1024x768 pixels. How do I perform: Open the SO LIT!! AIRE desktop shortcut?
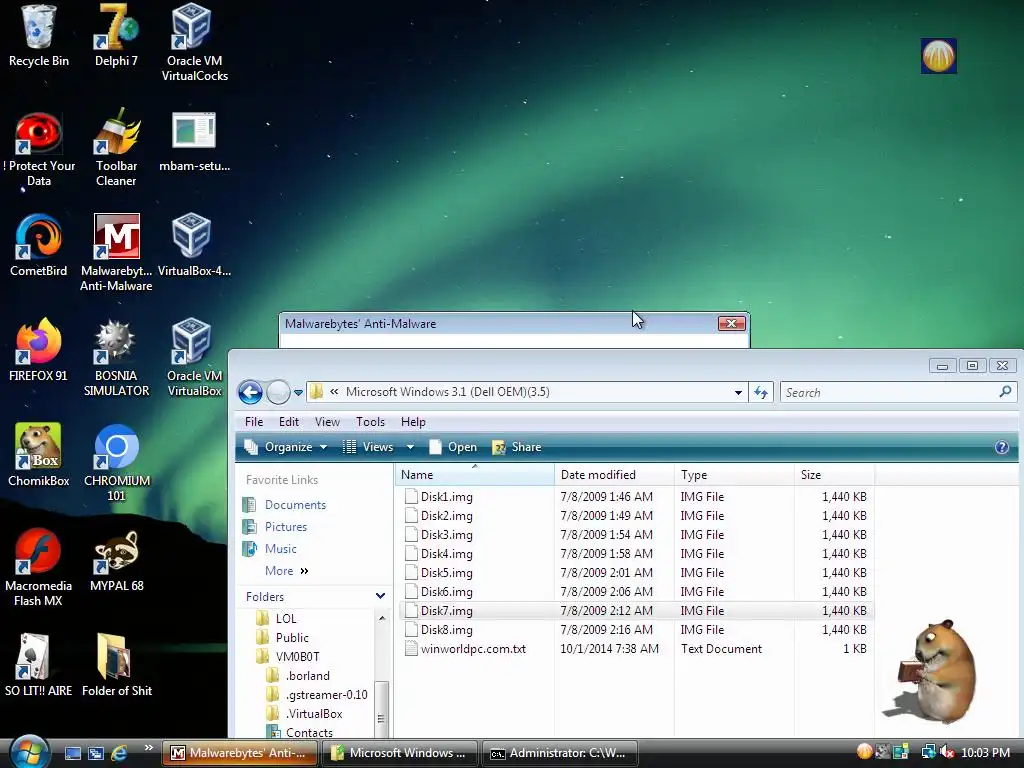point(39,665)
